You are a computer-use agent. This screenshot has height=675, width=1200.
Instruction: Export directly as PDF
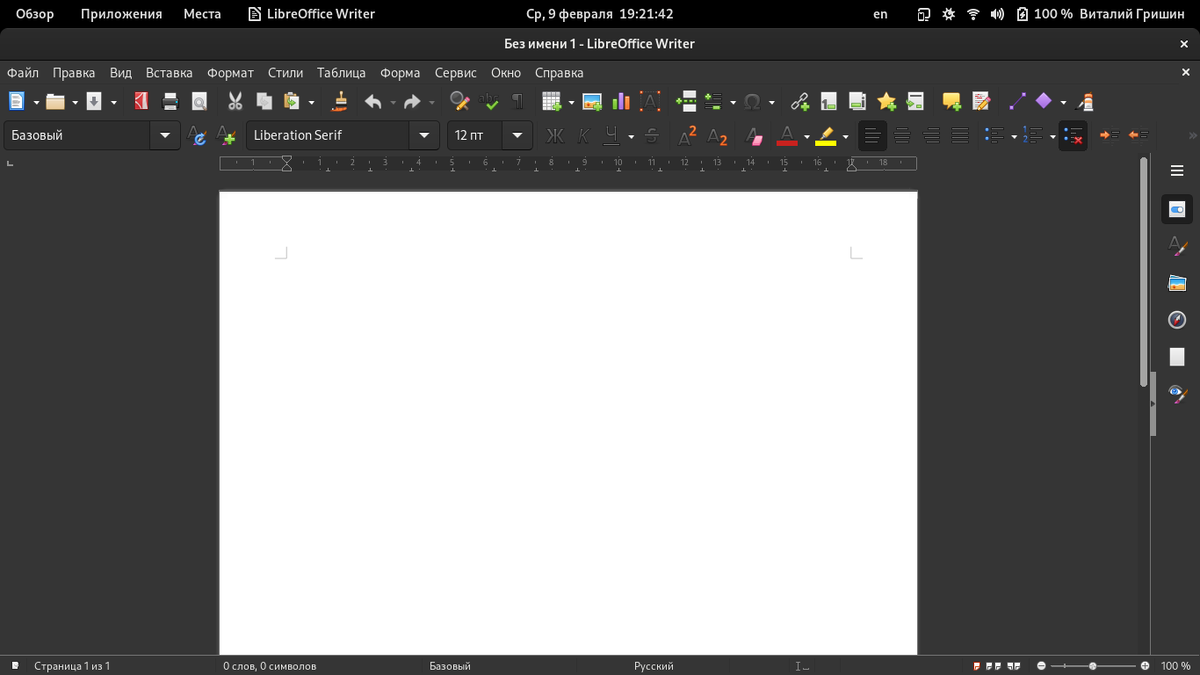click(x=142, y=101)
